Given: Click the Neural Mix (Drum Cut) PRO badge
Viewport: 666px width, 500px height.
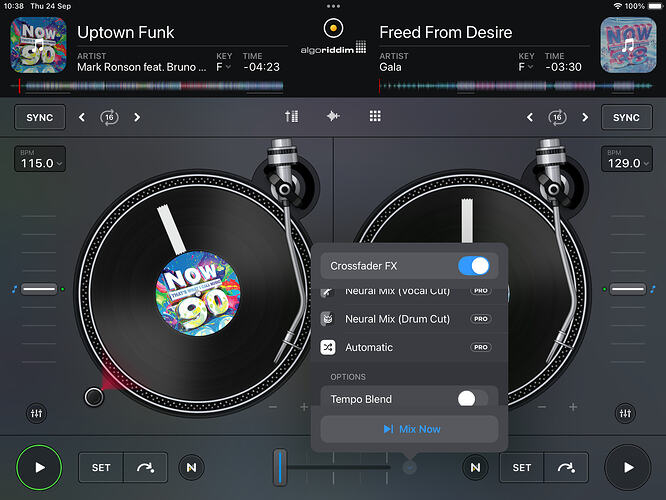Looking at the screenshot, I should point(481,319).
